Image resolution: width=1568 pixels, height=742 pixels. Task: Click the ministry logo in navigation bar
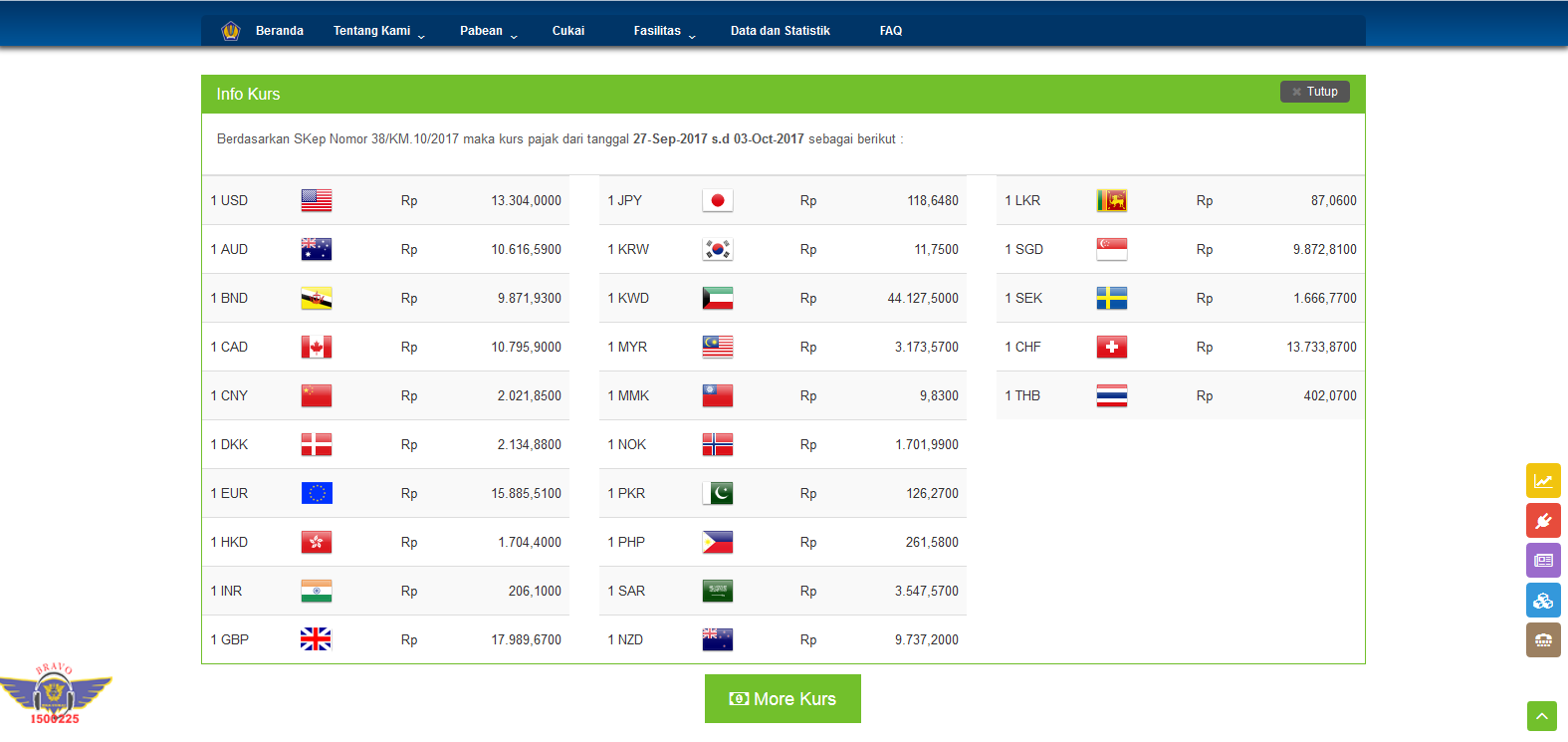231,31
